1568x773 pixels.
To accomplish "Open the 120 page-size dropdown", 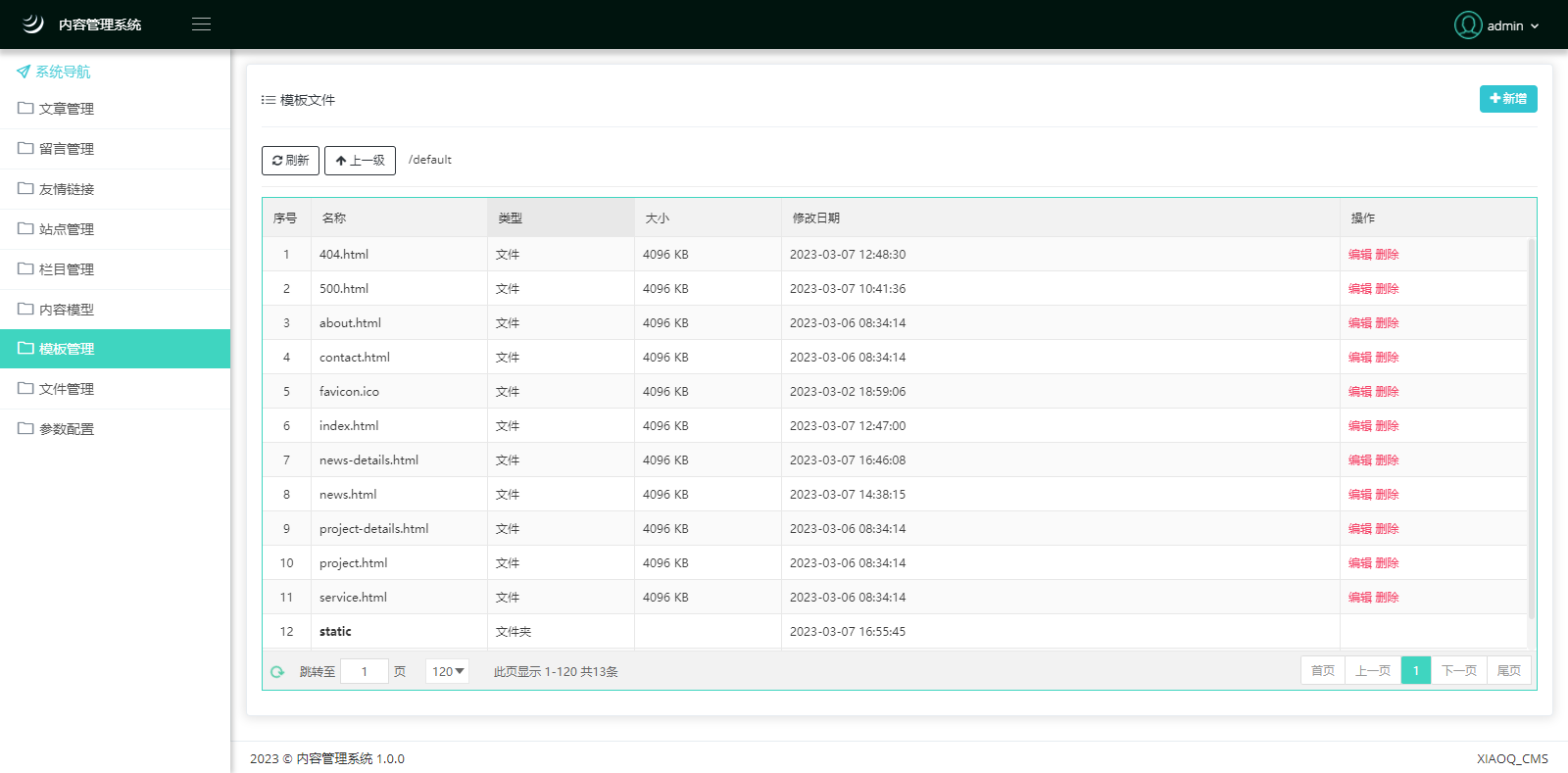I will [447, 671].
